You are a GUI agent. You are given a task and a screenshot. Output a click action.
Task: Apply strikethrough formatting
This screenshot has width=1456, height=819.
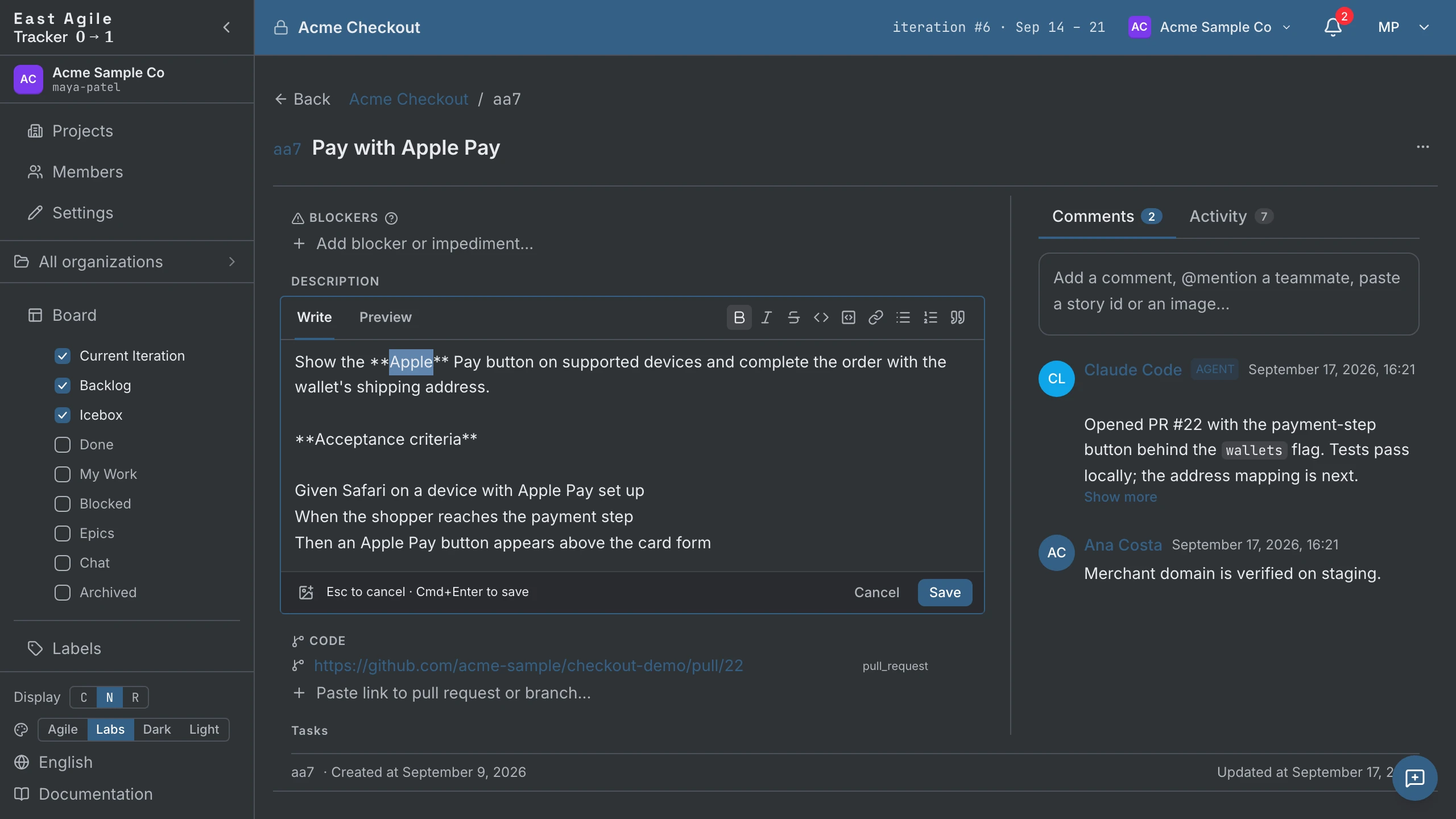(x=793, y=317)
